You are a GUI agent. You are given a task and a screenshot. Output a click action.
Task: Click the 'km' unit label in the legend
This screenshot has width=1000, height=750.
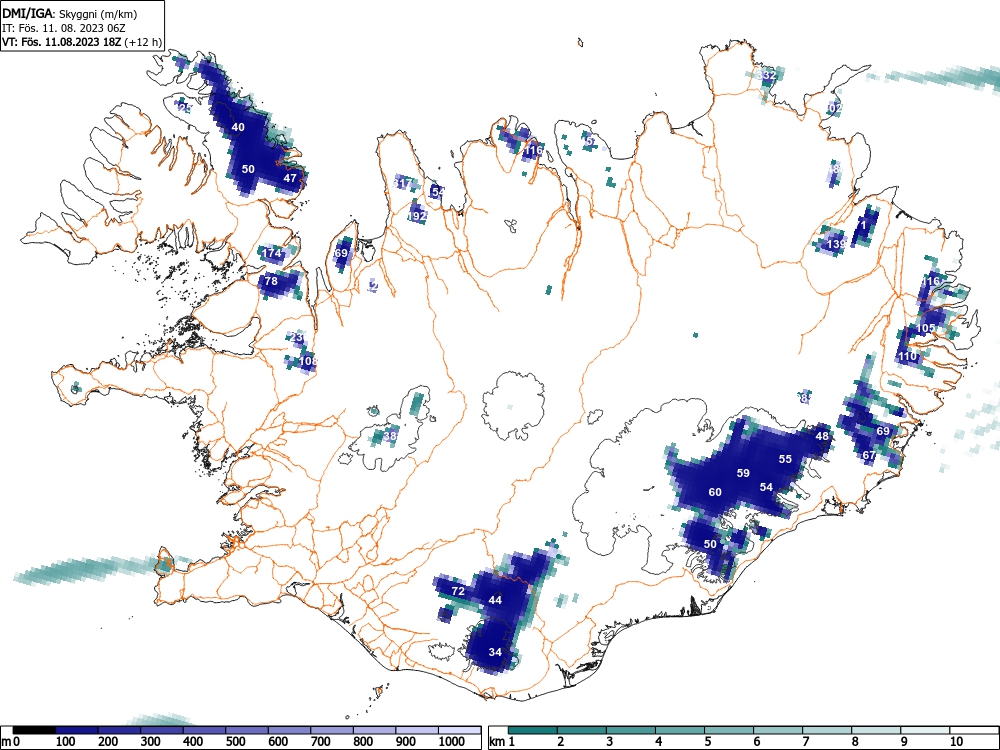(497, 742)
